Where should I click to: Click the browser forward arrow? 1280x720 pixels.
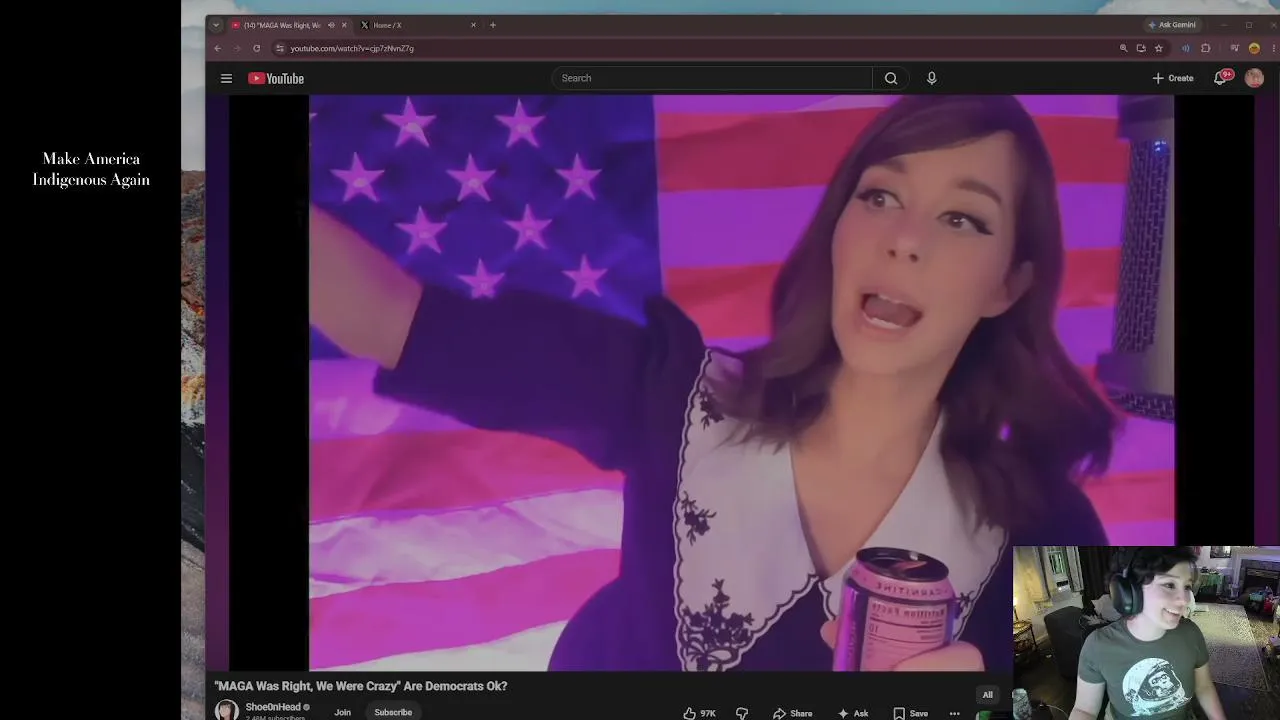[x=237, y=48]
